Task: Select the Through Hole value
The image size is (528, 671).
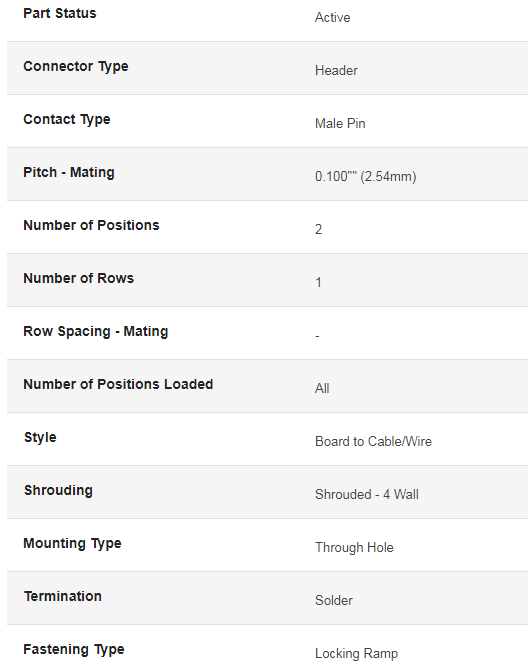Action: click(x=354, y=548)
